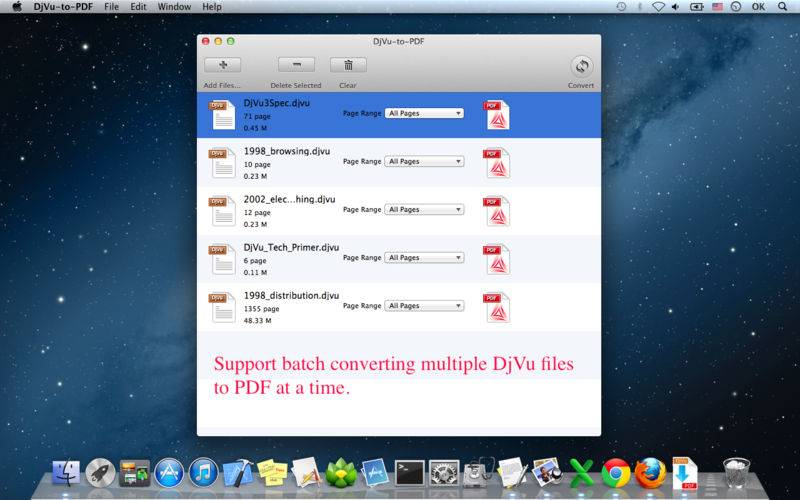Open the File menu
Screen dimensions: 800x500
(x=111, y=7)
